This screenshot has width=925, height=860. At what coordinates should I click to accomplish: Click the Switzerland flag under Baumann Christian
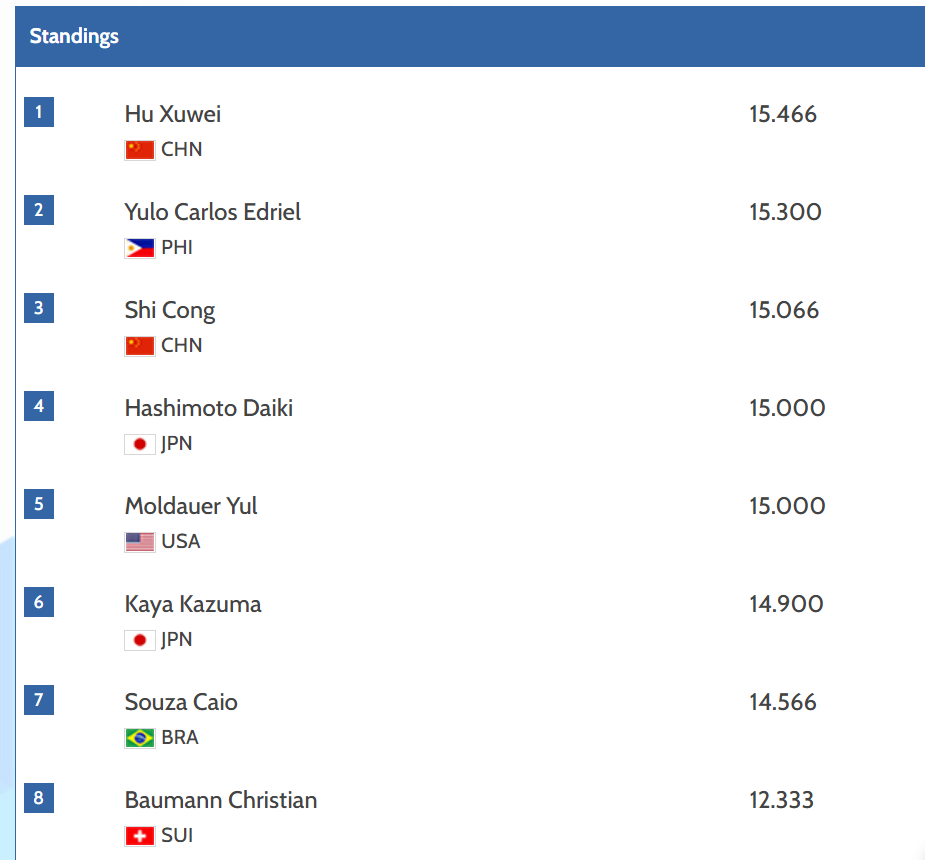139,835
